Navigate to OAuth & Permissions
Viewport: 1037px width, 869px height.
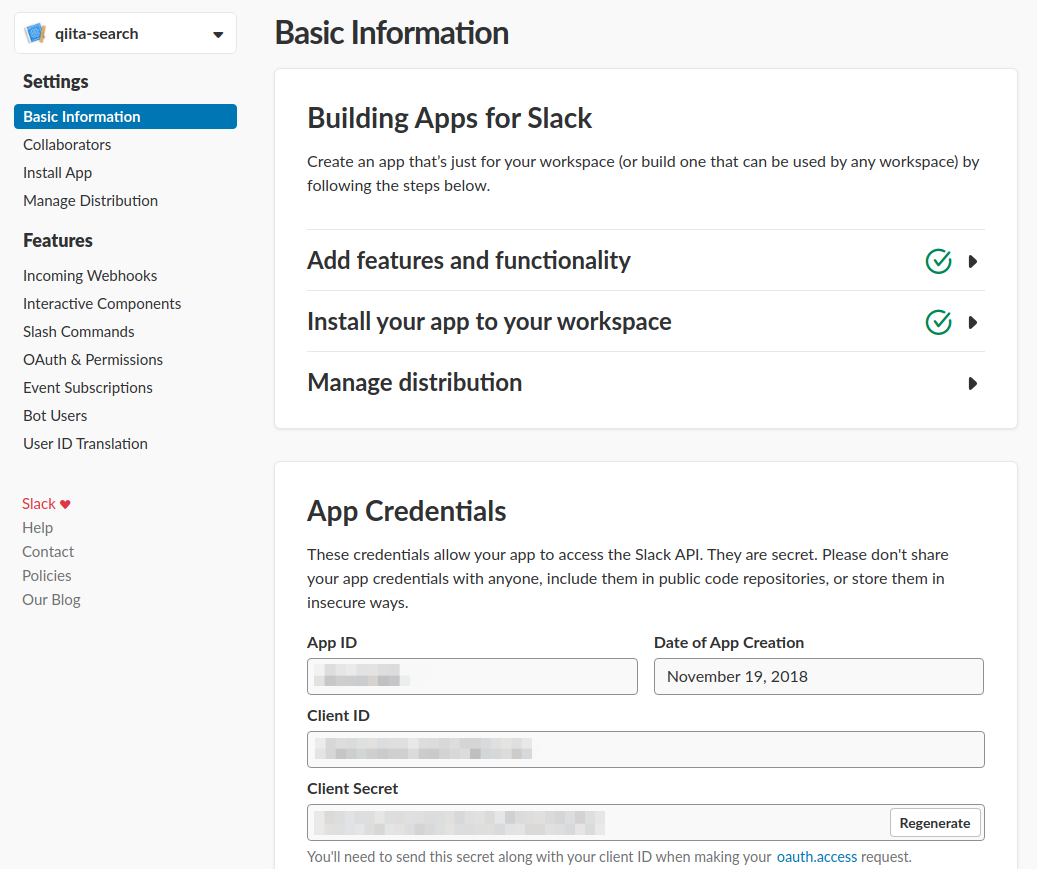pyautogui.click(x=93, y=360)
